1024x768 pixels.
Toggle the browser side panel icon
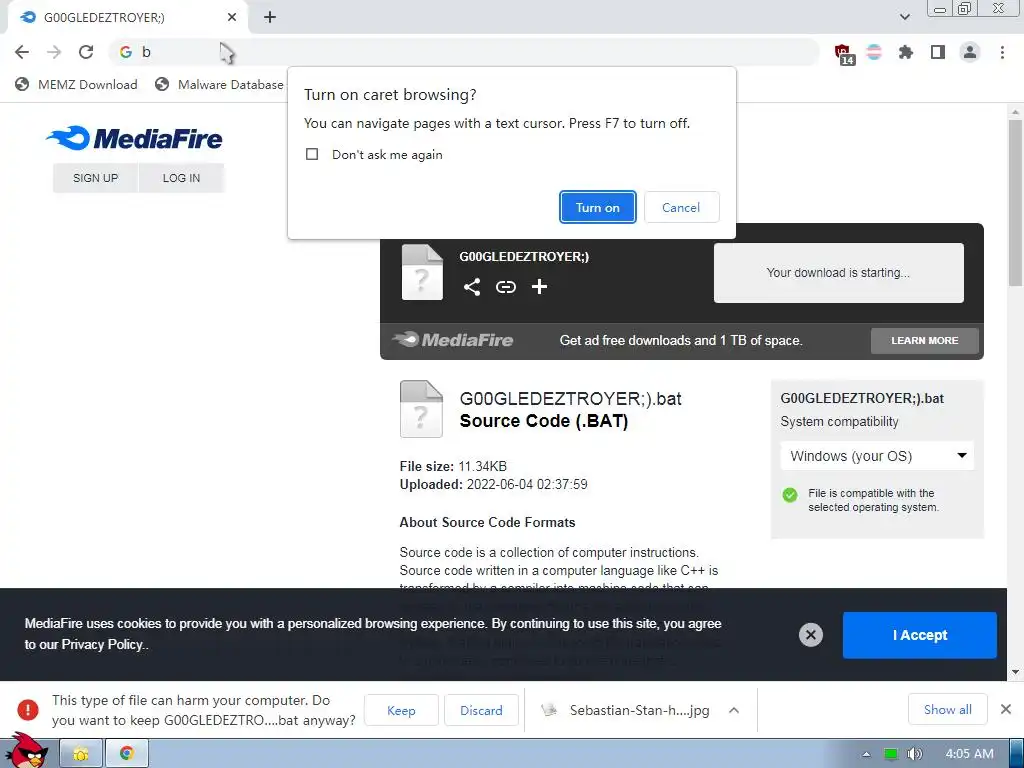pos(937,52)
